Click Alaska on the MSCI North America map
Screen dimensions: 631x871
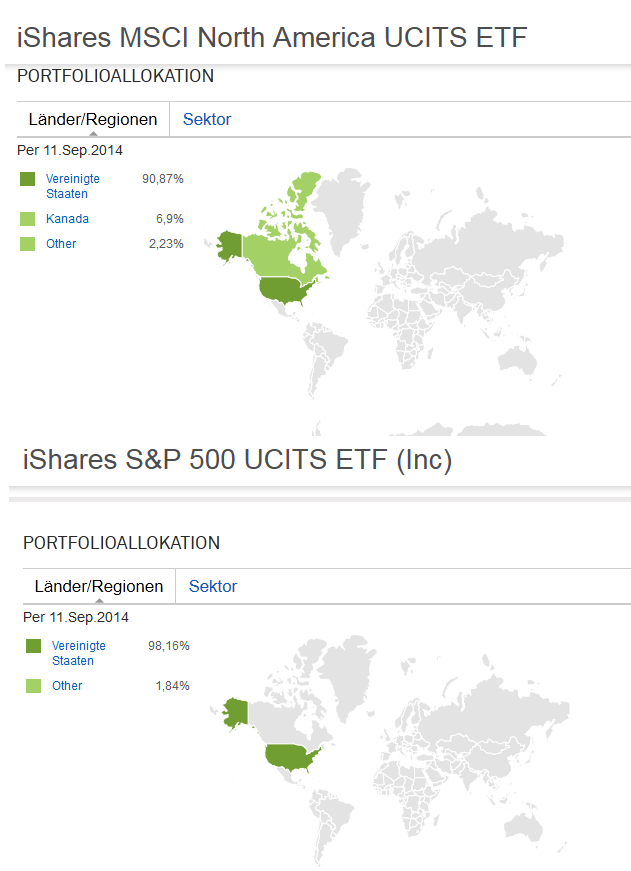(229, 244)
